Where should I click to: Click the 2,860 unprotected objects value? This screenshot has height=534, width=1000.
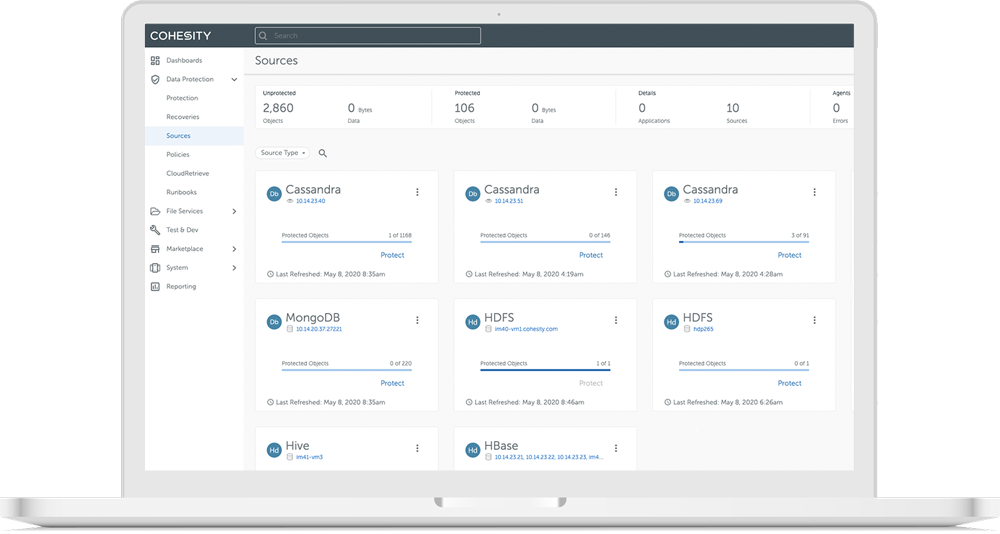coord(278,108)
